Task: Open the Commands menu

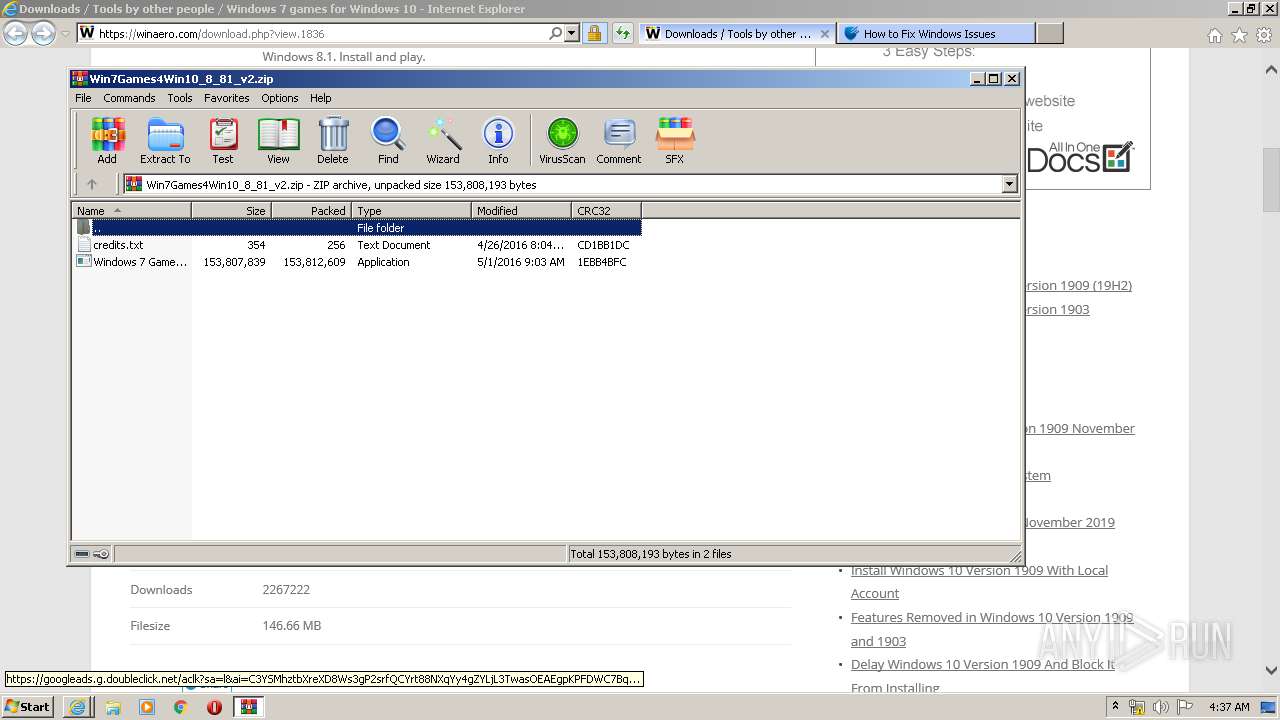Action: point(129,98)
